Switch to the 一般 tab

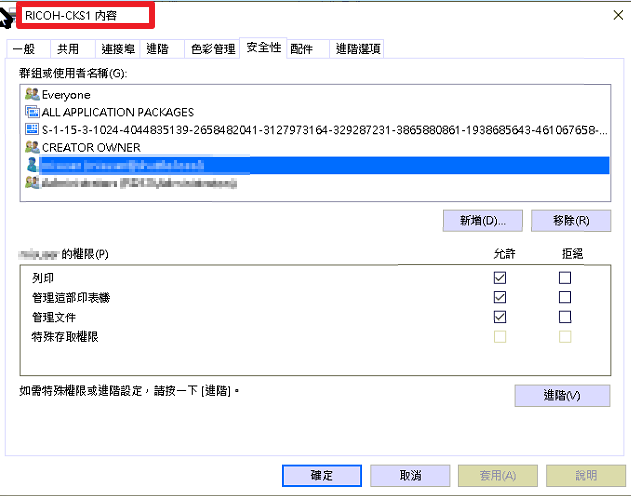[29, 49]
